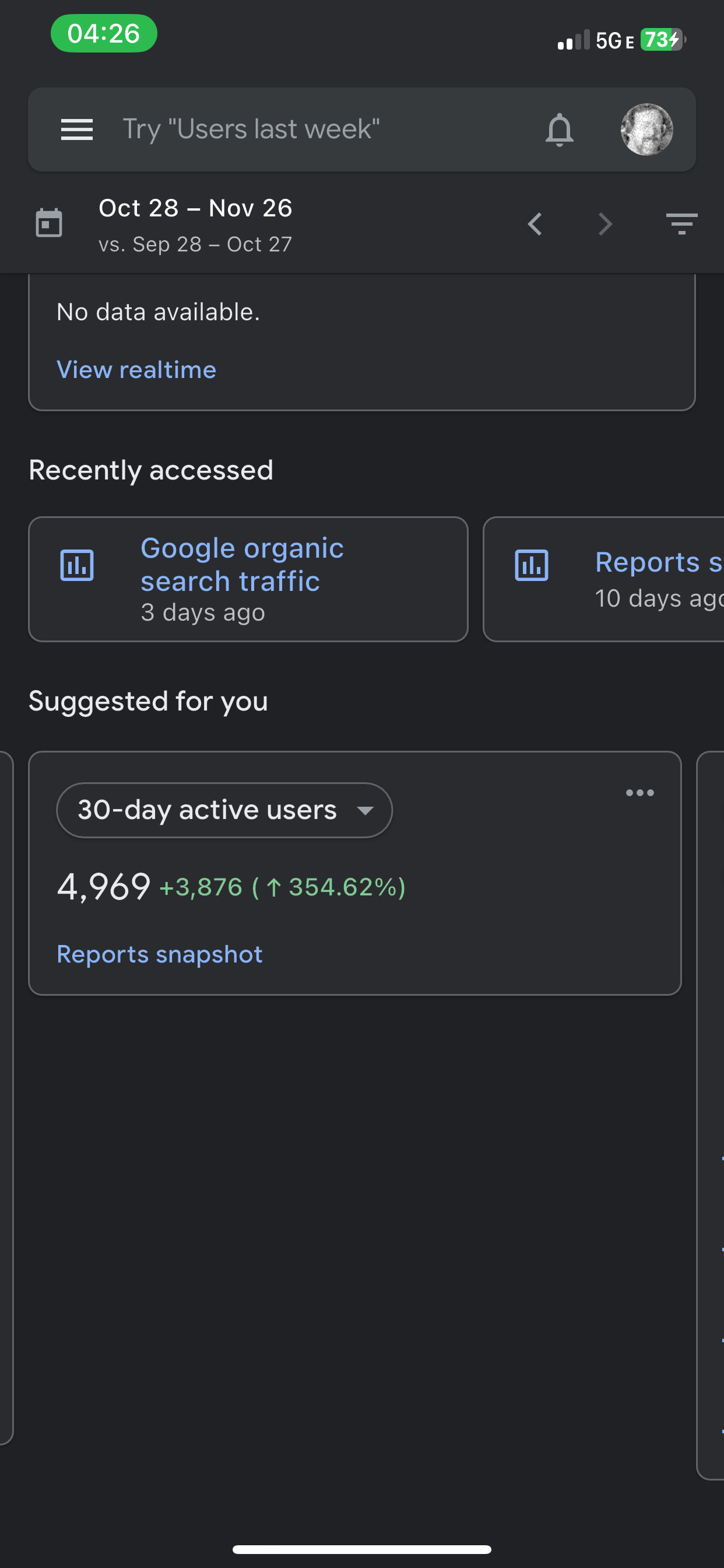The width and height of the screenshot is (724, 1568).
Task: Tap the 4,969 active users value
Action: [103, 886]
